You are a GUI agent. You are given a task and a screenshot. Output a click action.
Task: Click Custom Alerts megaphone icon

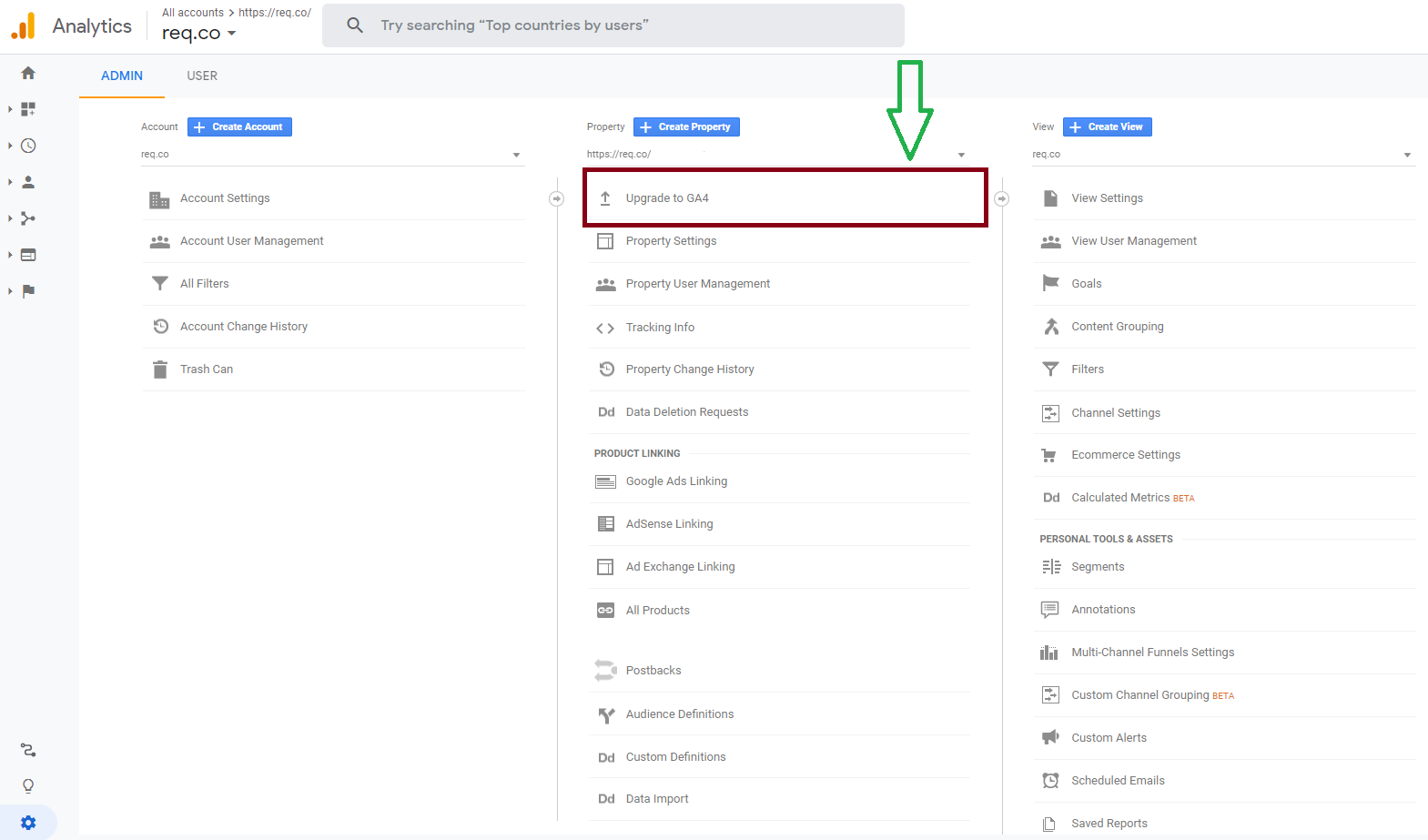tap(1050, 737)
